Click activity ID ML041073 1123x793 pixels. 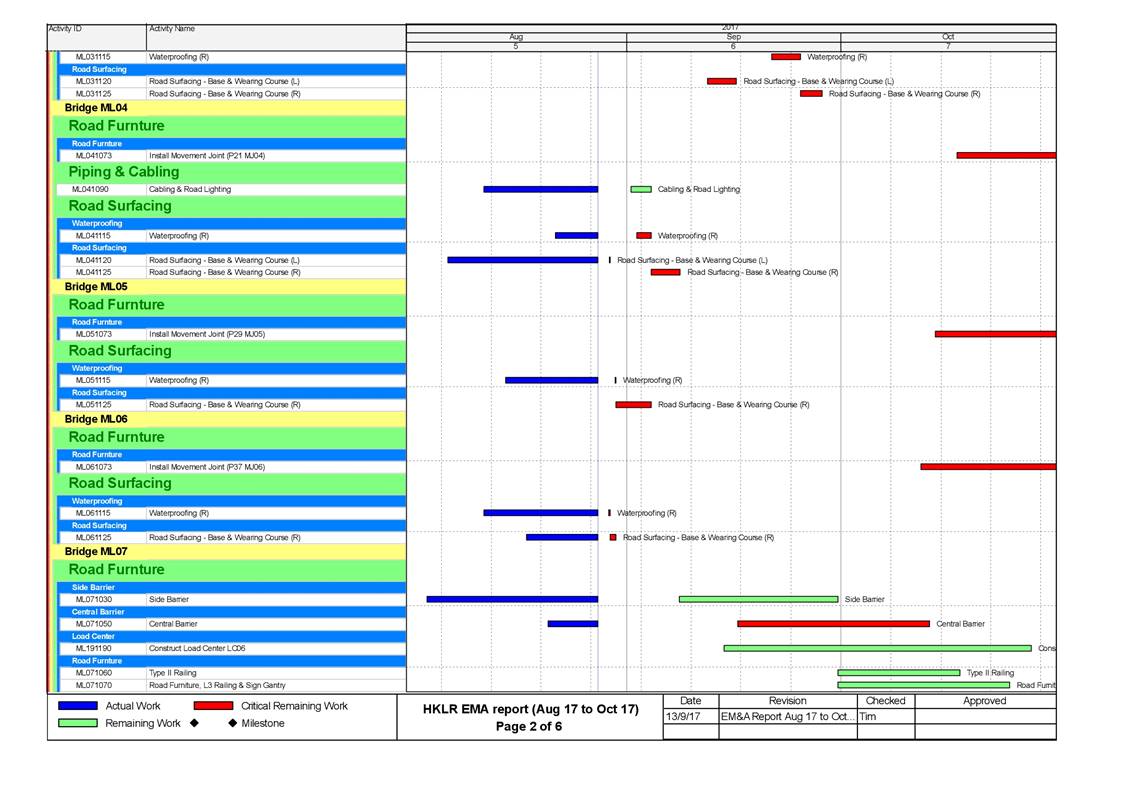[93, 155]
